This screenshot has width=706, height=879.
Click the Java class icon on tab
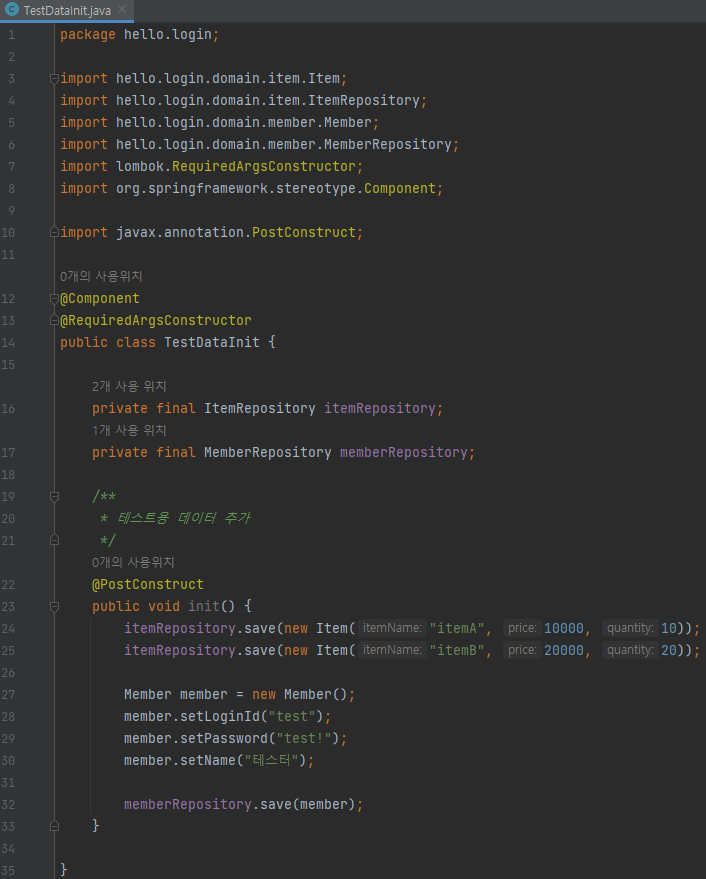(12, 10)
